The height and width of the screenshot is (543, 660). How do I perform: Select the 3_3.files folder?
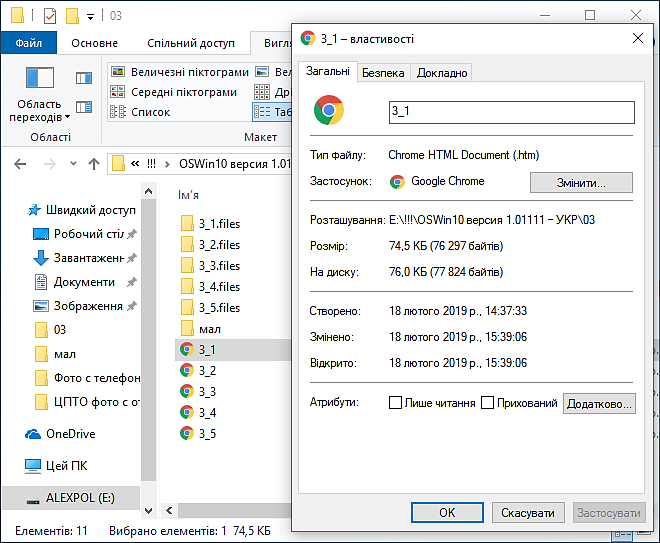pos(210,266)
